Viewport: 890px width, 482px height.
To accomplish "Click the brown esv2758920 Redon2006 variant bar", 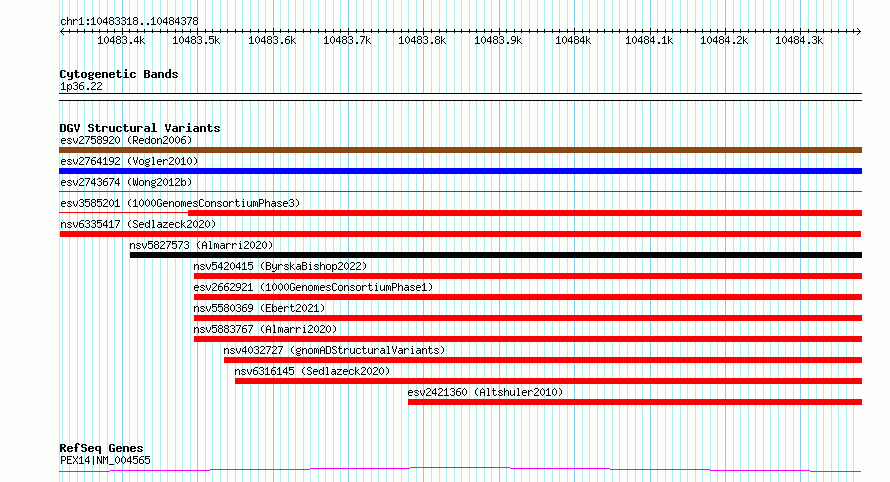I will coord(460,150).
